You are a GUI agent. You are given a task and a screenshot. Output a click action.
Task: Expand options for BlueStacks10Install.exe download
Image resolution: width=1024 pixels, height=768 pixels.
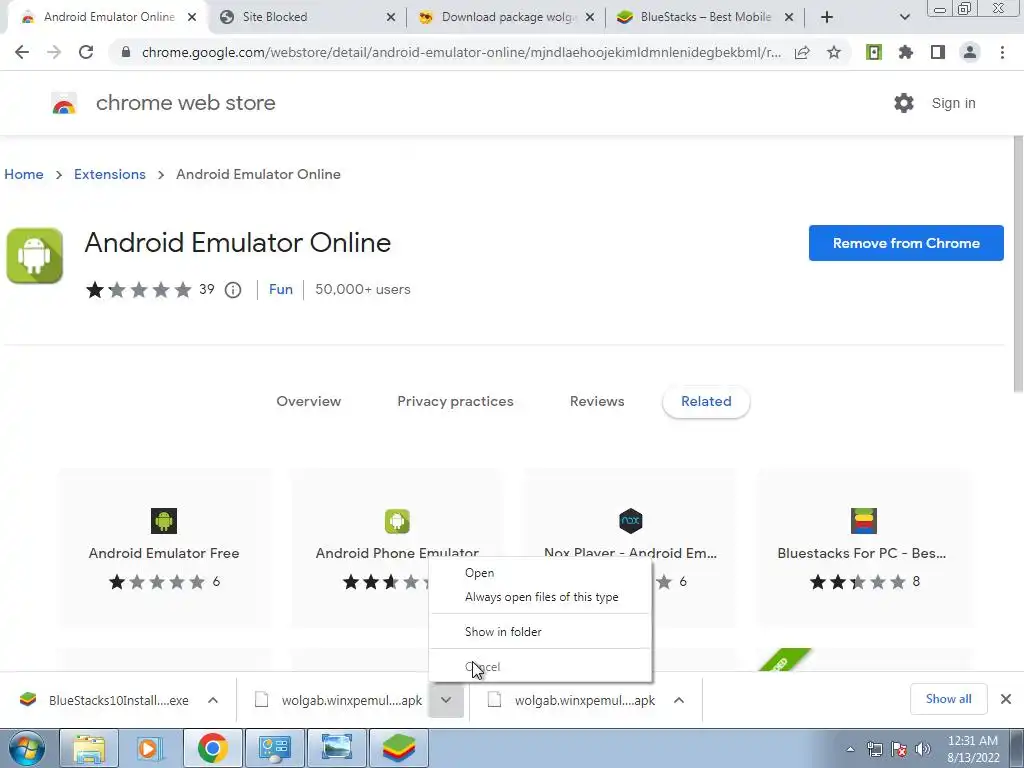pyautogui.click(x=213, y=700)
